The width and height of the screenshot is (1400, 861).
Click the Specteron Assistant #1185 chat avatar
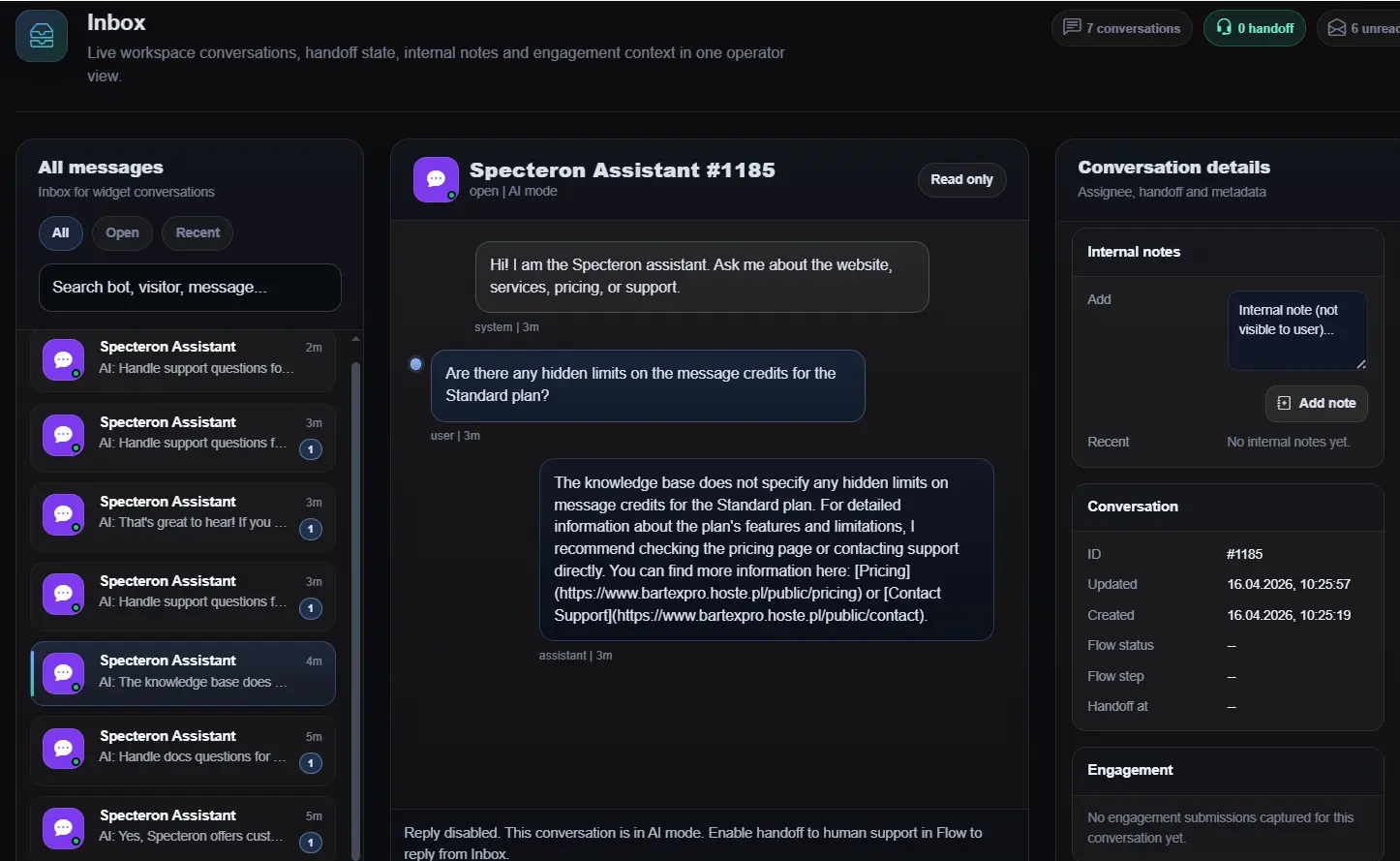pyautogui.click(x=436, y=179)
